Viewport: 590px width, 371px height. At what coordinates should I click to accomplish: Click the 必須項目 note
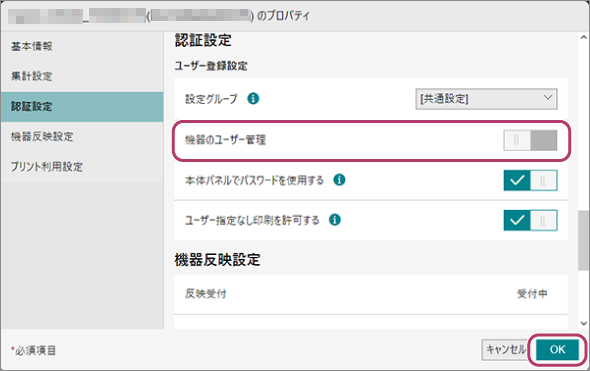33,350
